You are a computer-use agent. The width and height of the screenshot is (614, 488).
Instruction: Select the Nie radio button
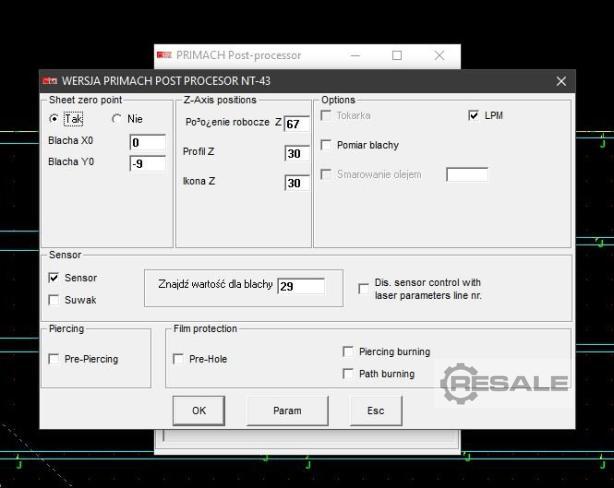click(116, 119)
